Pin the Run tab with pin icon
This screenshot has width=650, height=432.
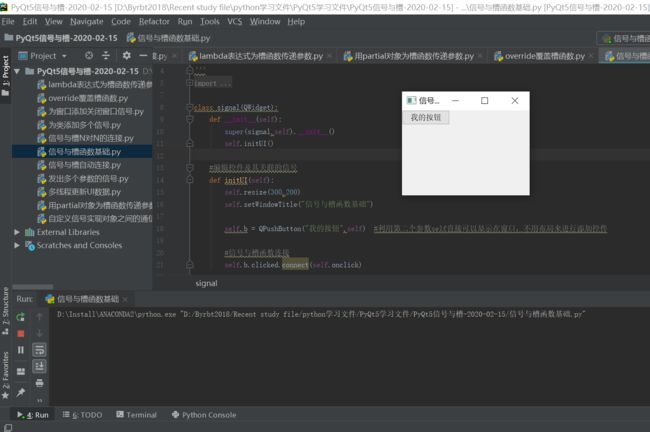tap(21, 393)
